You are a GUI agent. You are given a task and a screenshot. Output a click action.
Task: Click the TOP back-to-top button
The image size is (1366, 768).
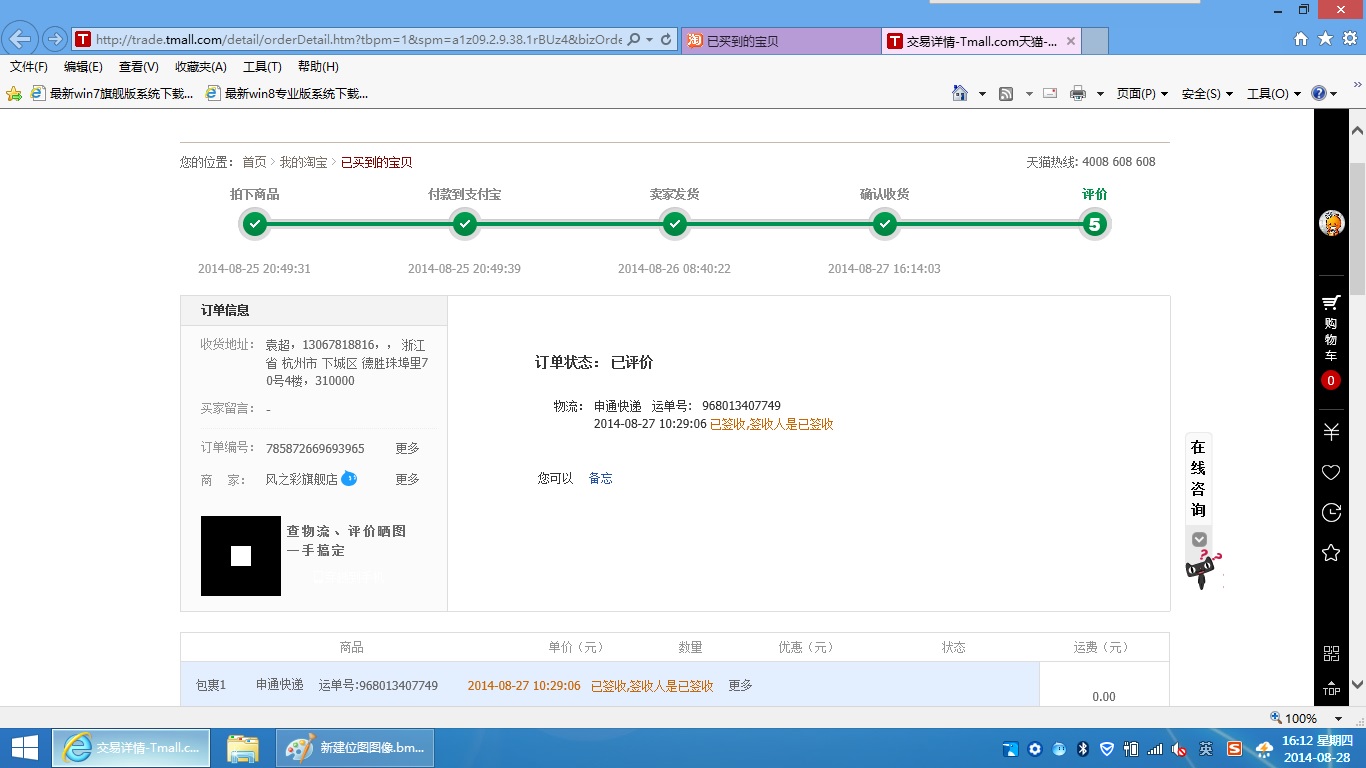1331,688
